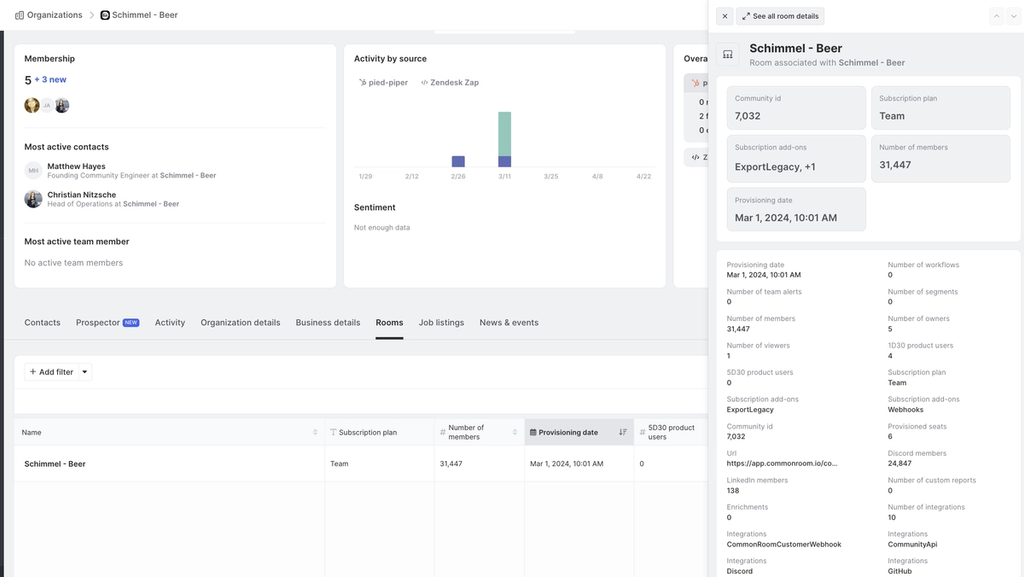Click the Provisioned seats 6 value
This screenshot has height=577, width=1024.
890,437
